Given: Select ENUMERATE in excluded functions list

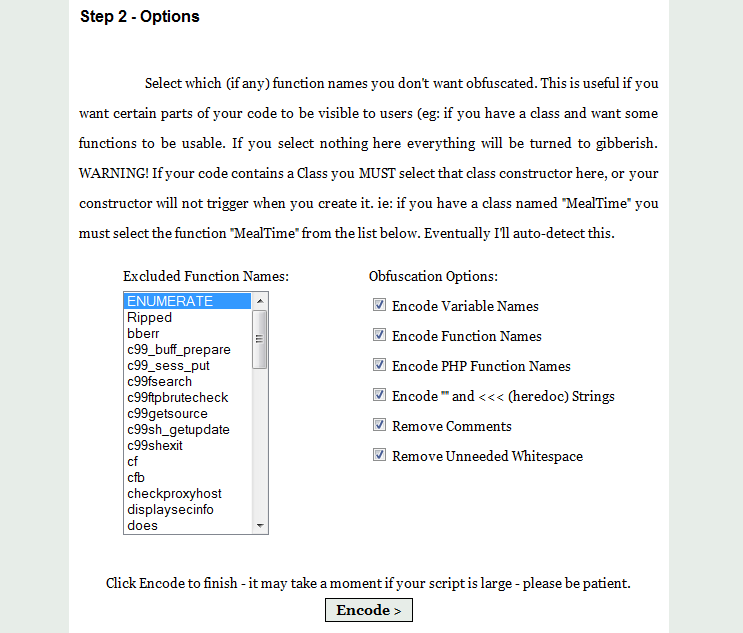Looking at the screenshot, I should [x=187, y=301].
